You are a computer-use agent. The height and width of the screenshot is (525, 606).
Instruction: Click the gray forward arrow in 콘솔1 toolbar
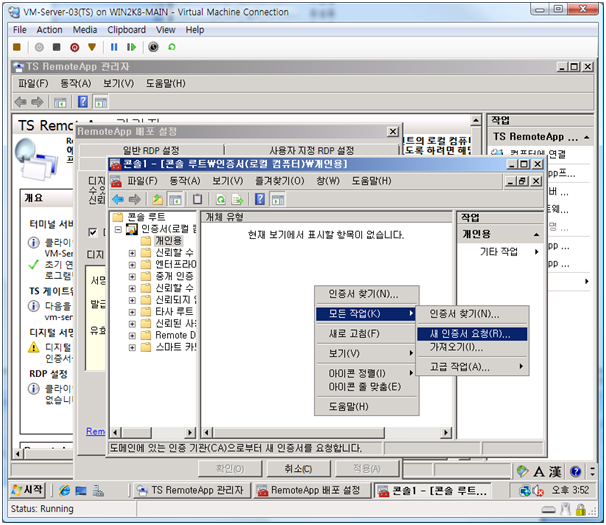click(x=134, y=199)
